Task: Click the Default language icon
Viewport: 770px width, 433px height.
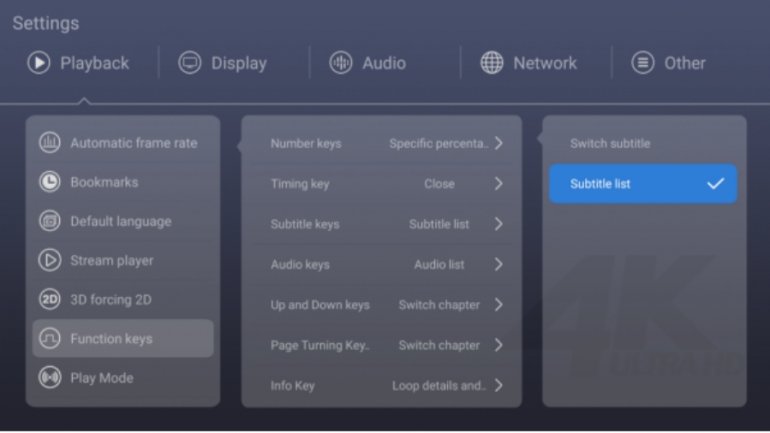Action: [x=49, y=221]
